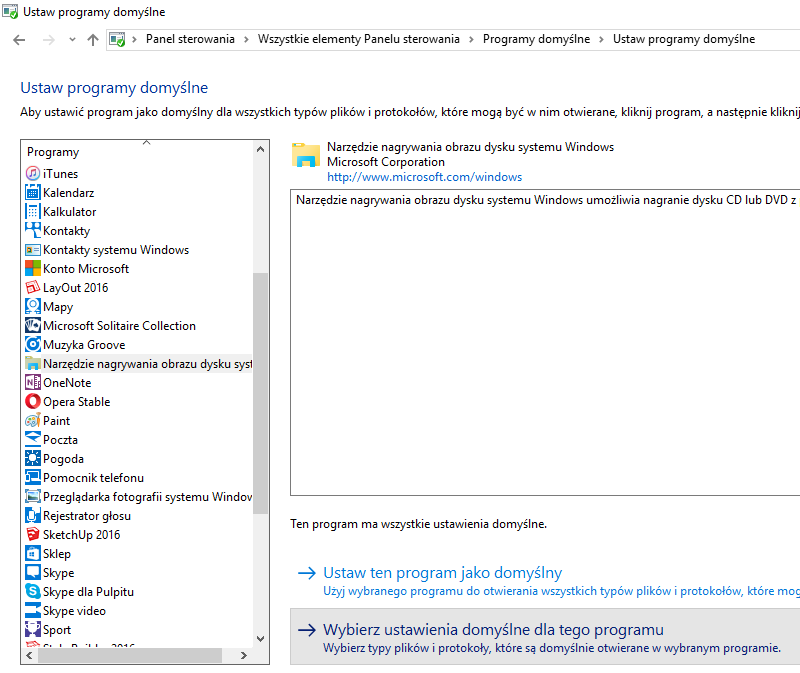Click the plain Skype app icon
The width and height of the screenshot is (800, 673).
coord(33,572)
